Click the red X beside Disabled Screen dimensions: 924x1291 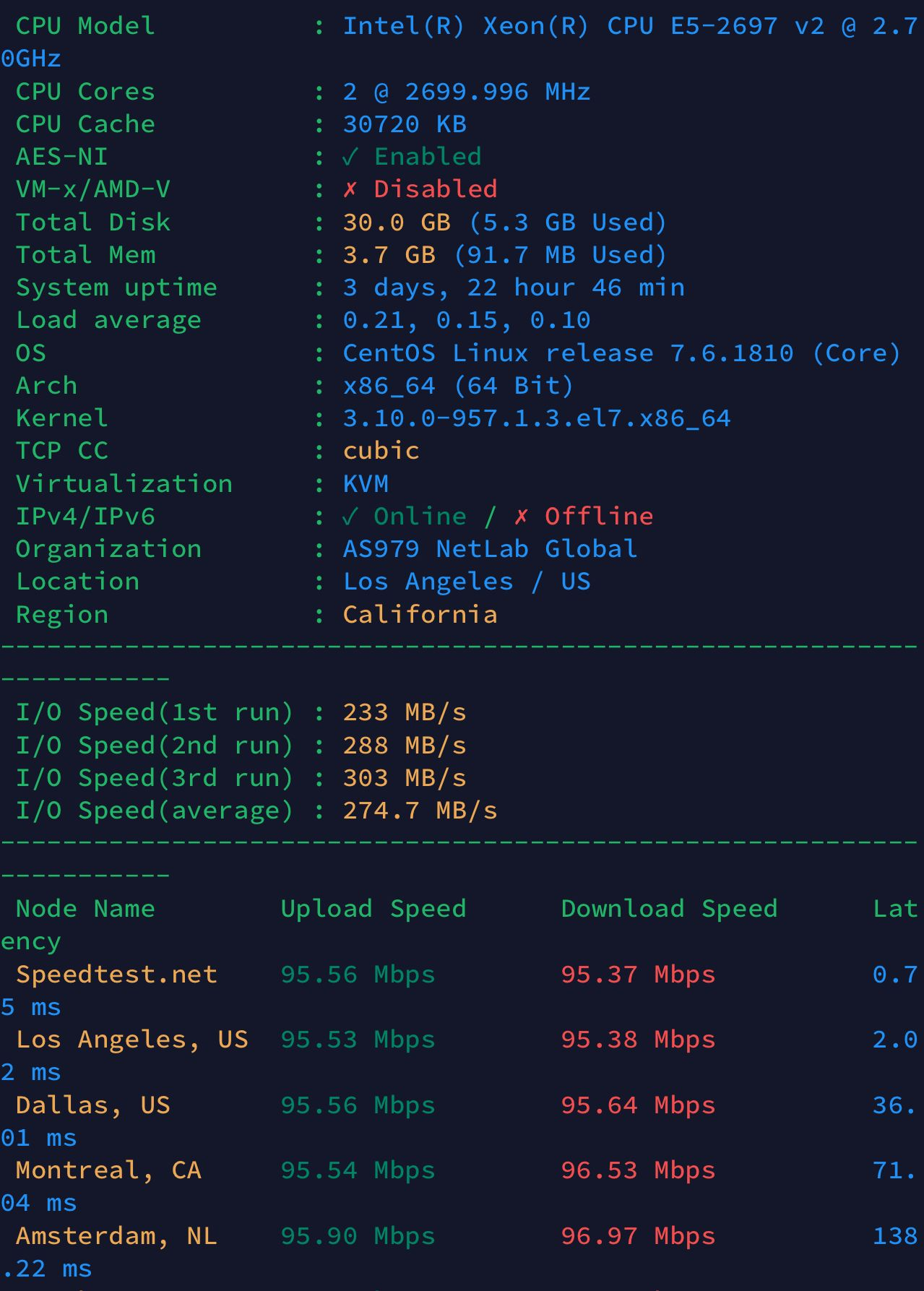350,189
